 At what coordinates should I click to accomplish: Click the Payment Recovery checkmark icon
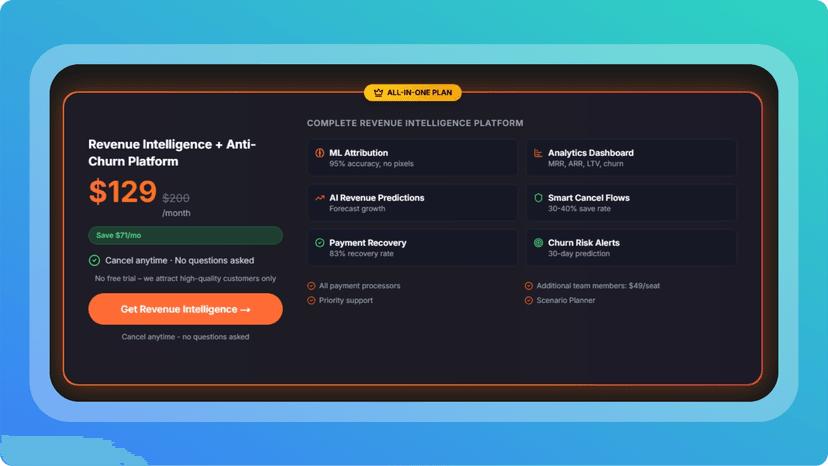tap(319, 243)
